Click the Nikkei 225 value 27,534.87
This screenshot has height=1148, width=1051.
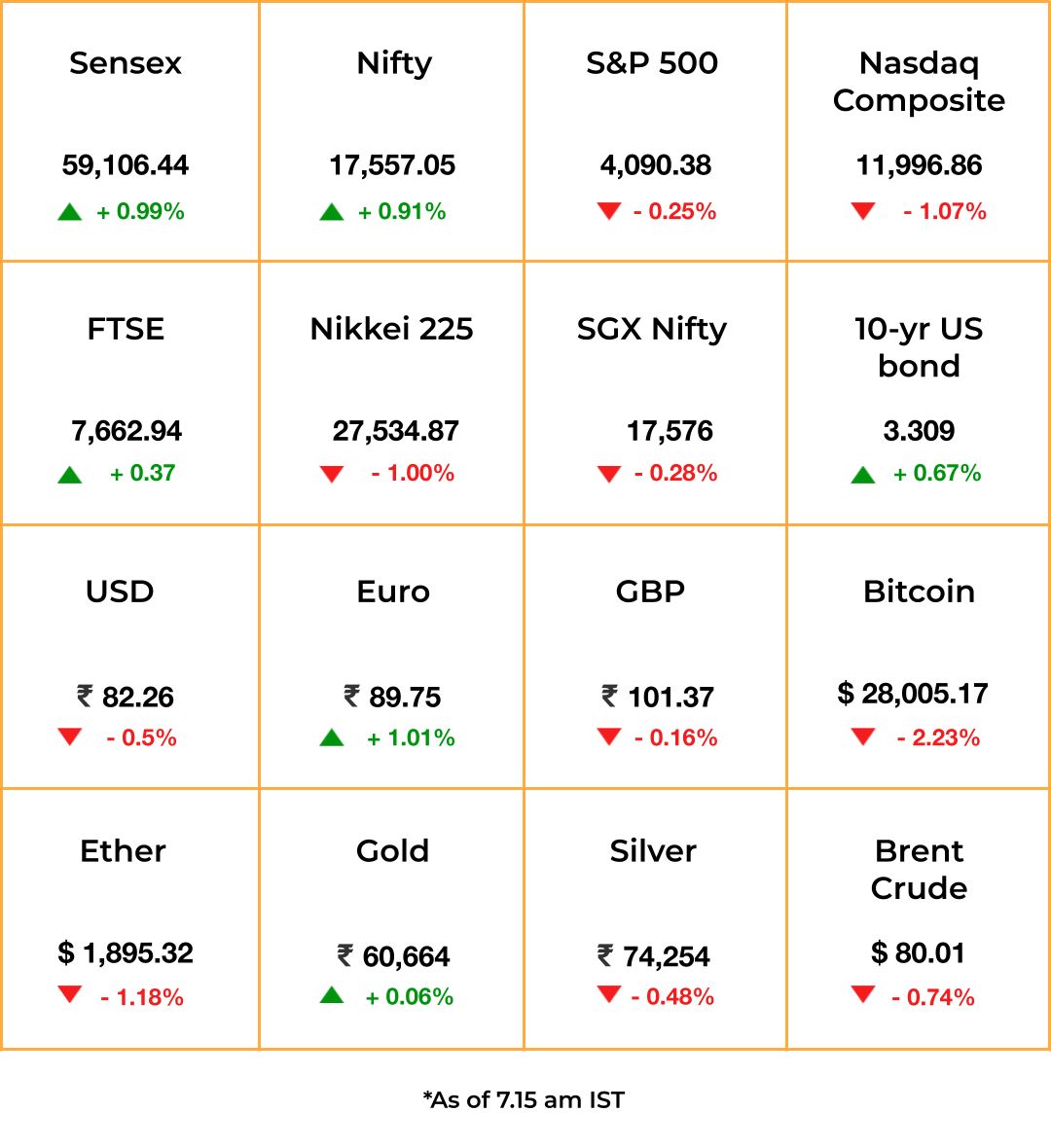coord(395,431)
